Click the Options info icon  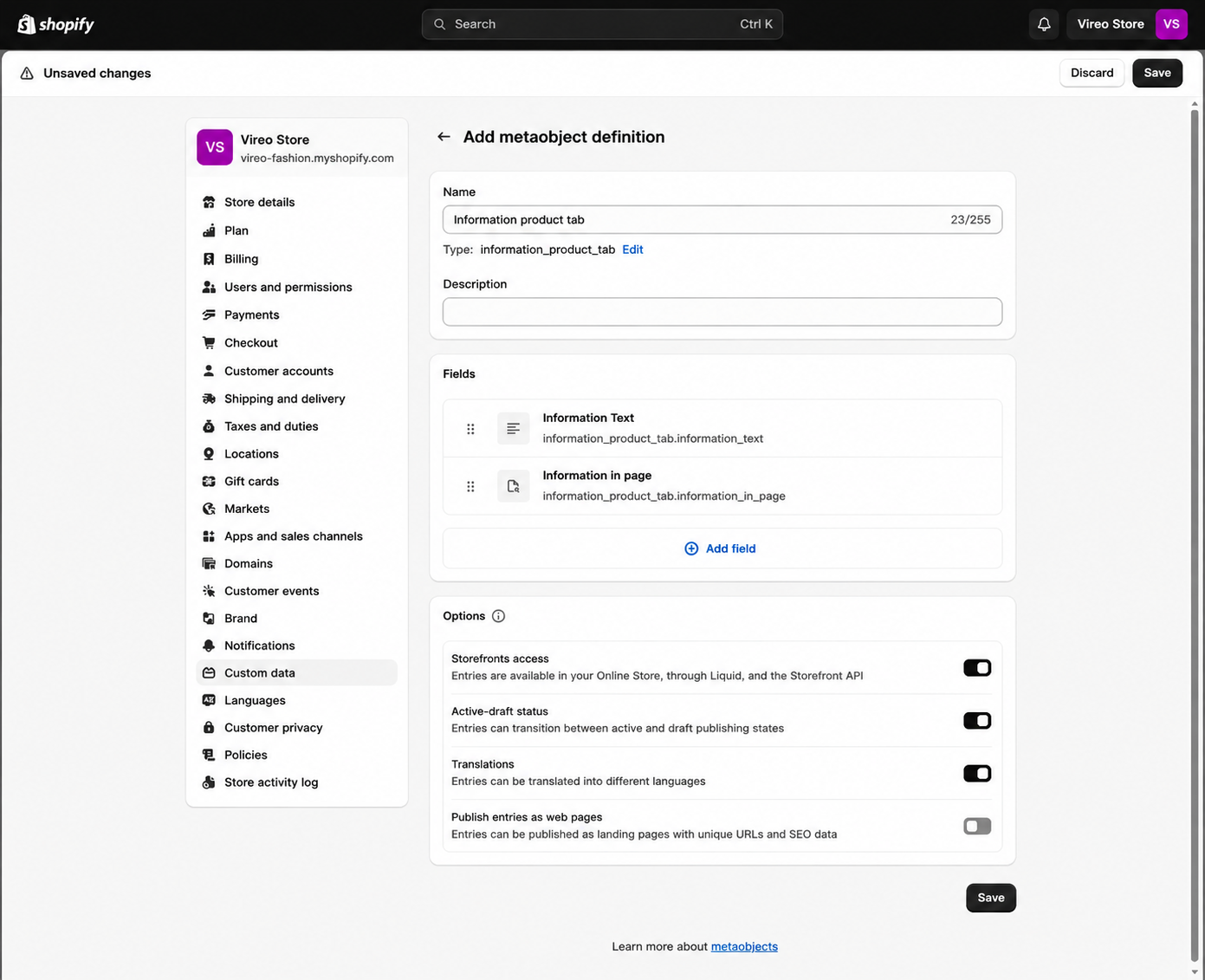[x=498, y=616]
